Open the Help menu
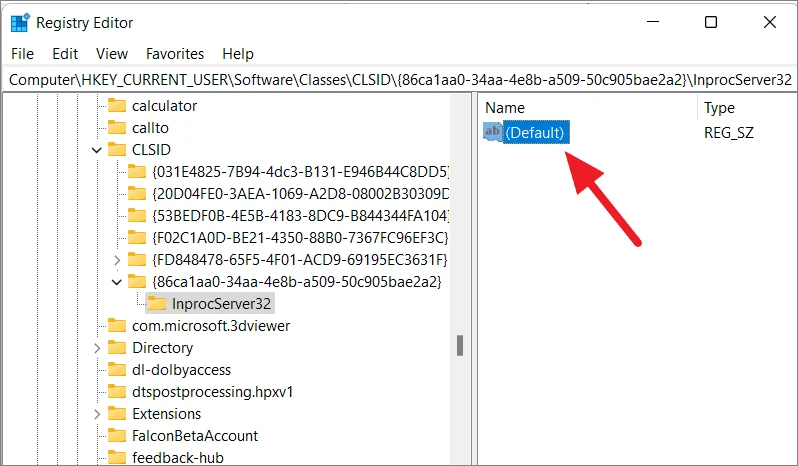Image resolution: width=798 pixels, height=466 pixels. click(238, 54)
